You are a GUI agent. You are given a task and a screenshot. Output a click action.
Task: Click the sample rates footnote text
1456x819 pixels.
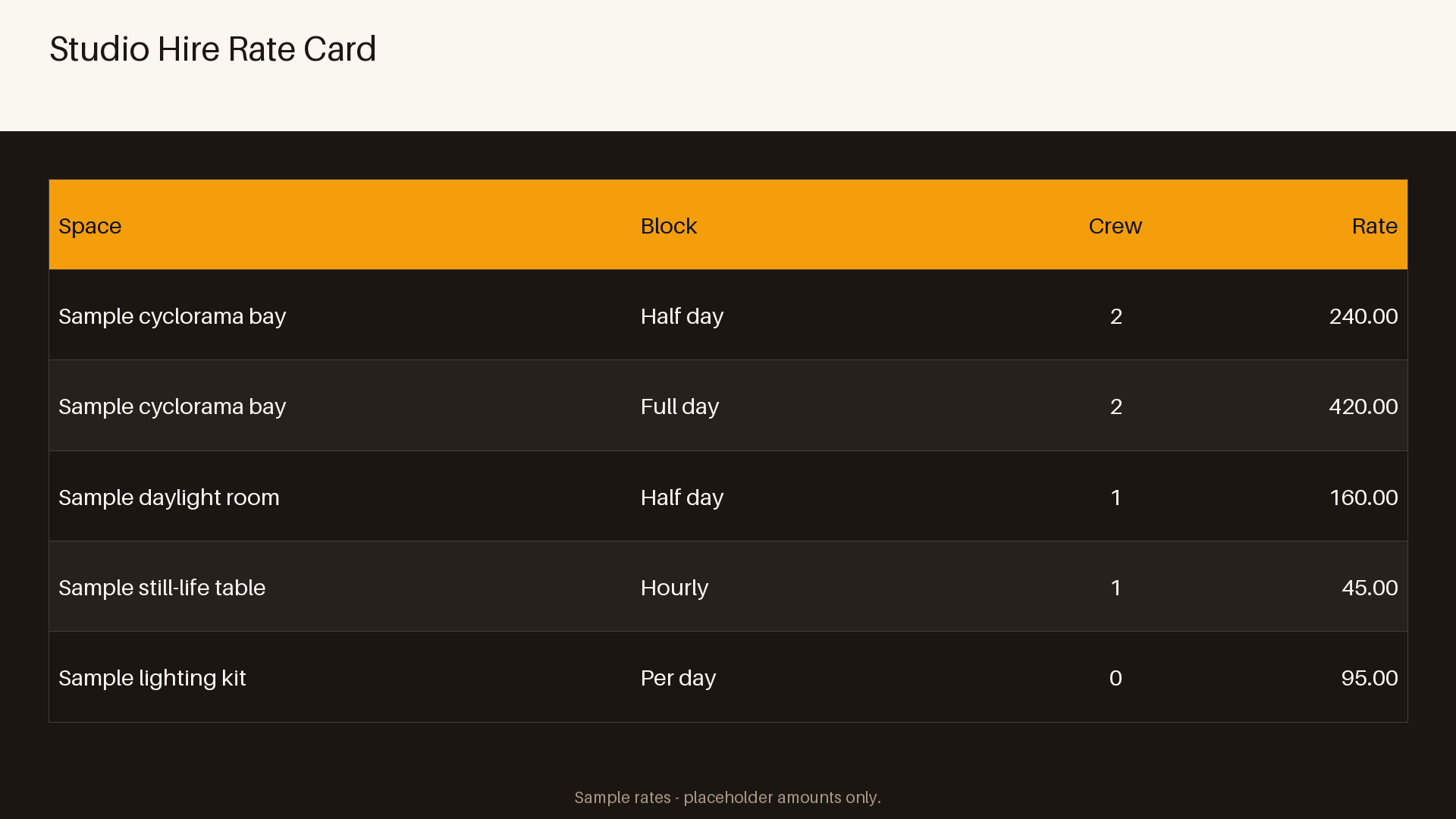pos(727,798)
